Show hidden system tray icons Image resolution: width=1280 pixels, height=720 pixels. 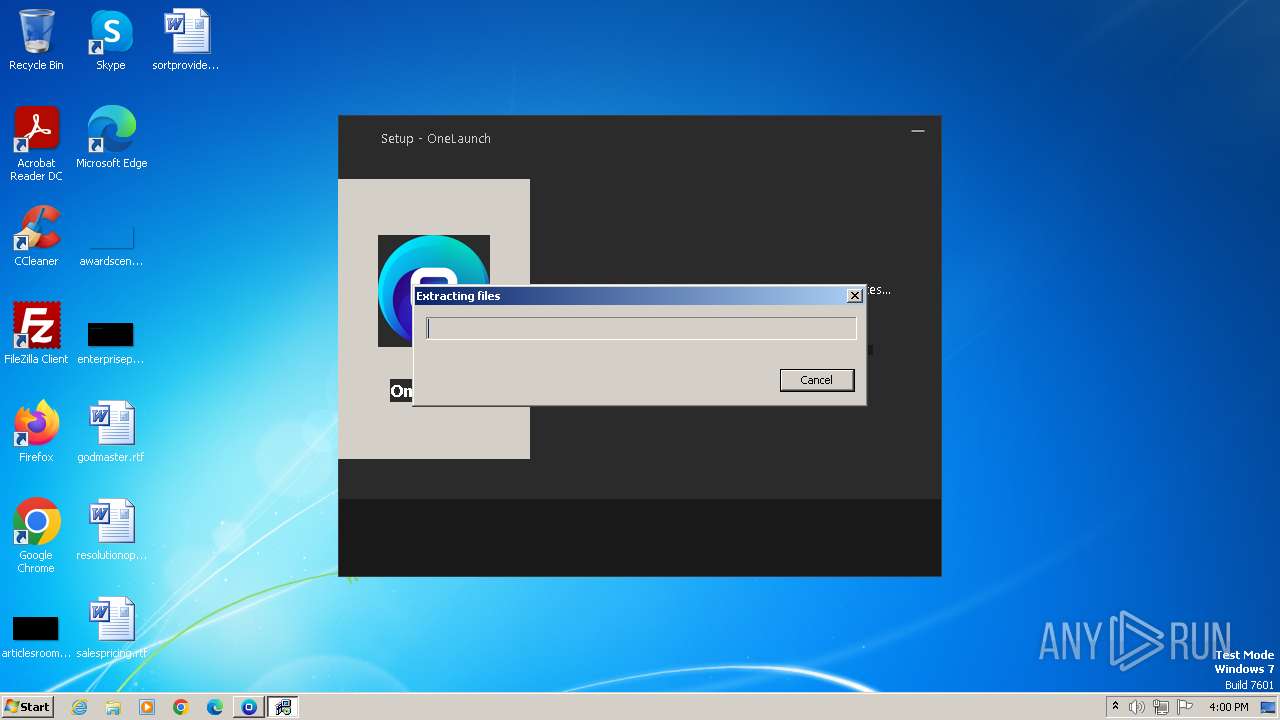[1115, 707]
